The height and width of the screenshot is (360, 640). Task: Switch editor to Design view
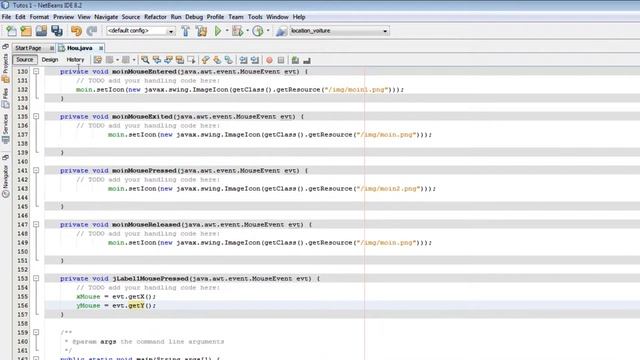tap(50, 60)
